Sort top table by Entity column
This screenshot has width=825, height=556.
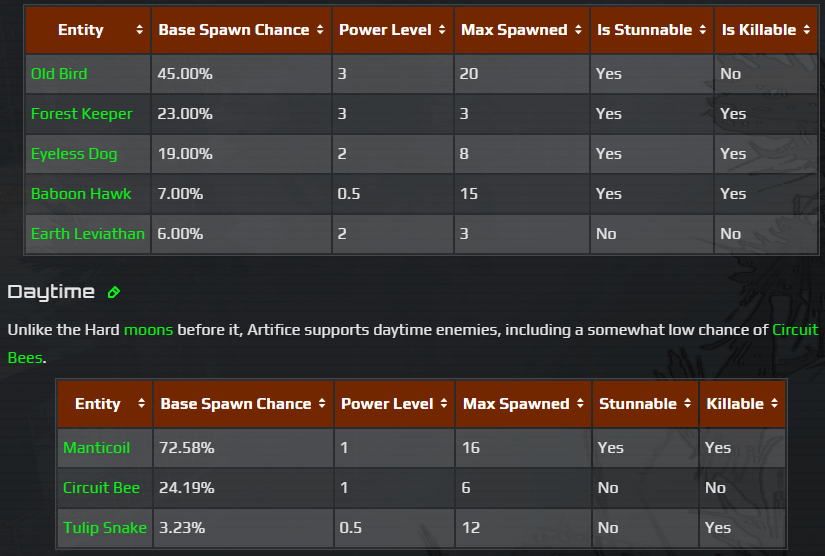(x=88, y=30)
